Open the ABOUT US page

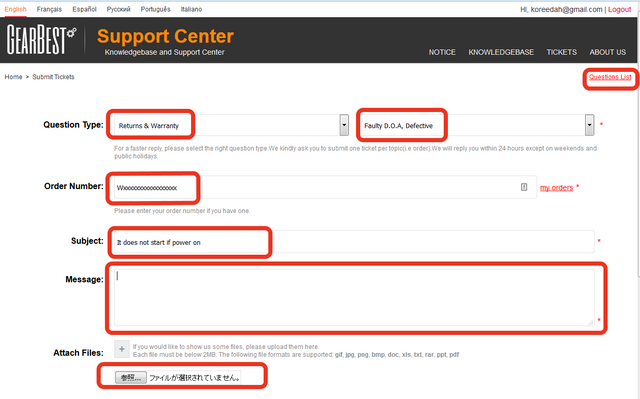[x=607, y=52]
